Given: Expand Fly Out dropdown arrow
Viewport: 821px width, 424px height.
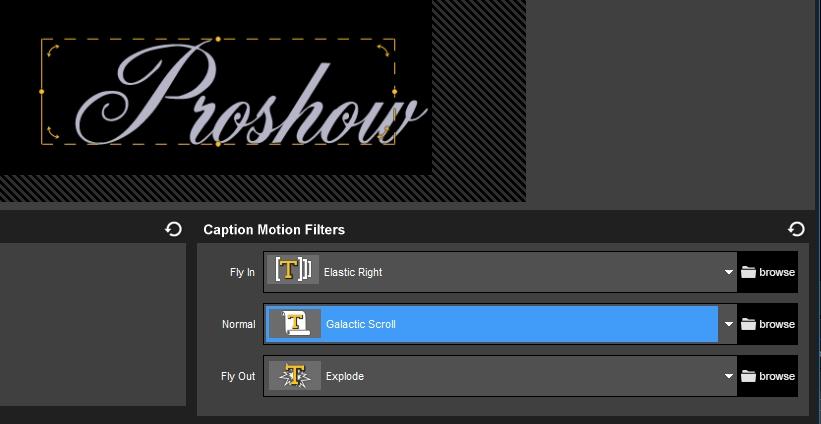Looking at the screenshot, I should click(728, 376).
